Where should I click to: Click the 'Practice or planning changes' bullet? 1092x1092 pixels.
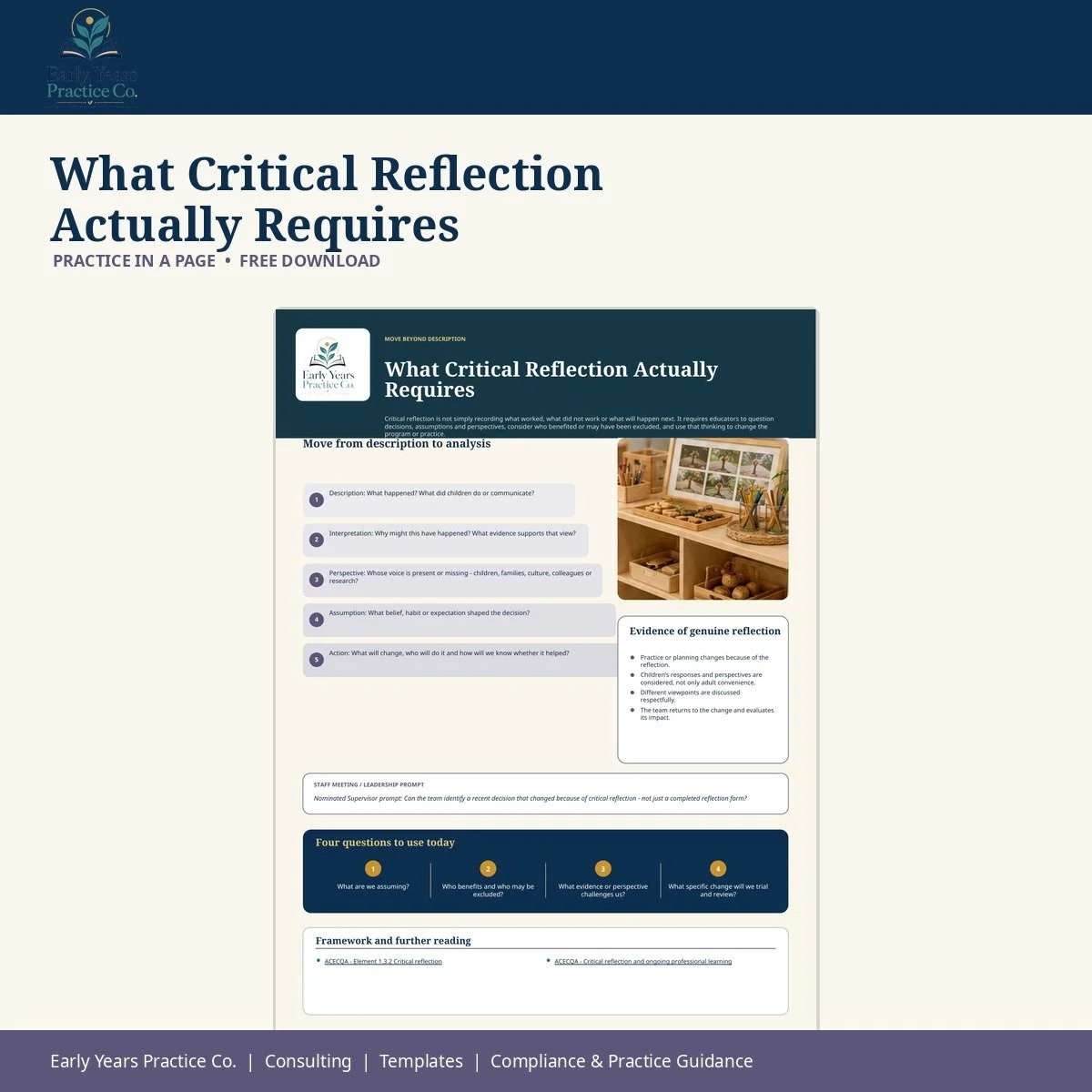[x=704, y=661]
